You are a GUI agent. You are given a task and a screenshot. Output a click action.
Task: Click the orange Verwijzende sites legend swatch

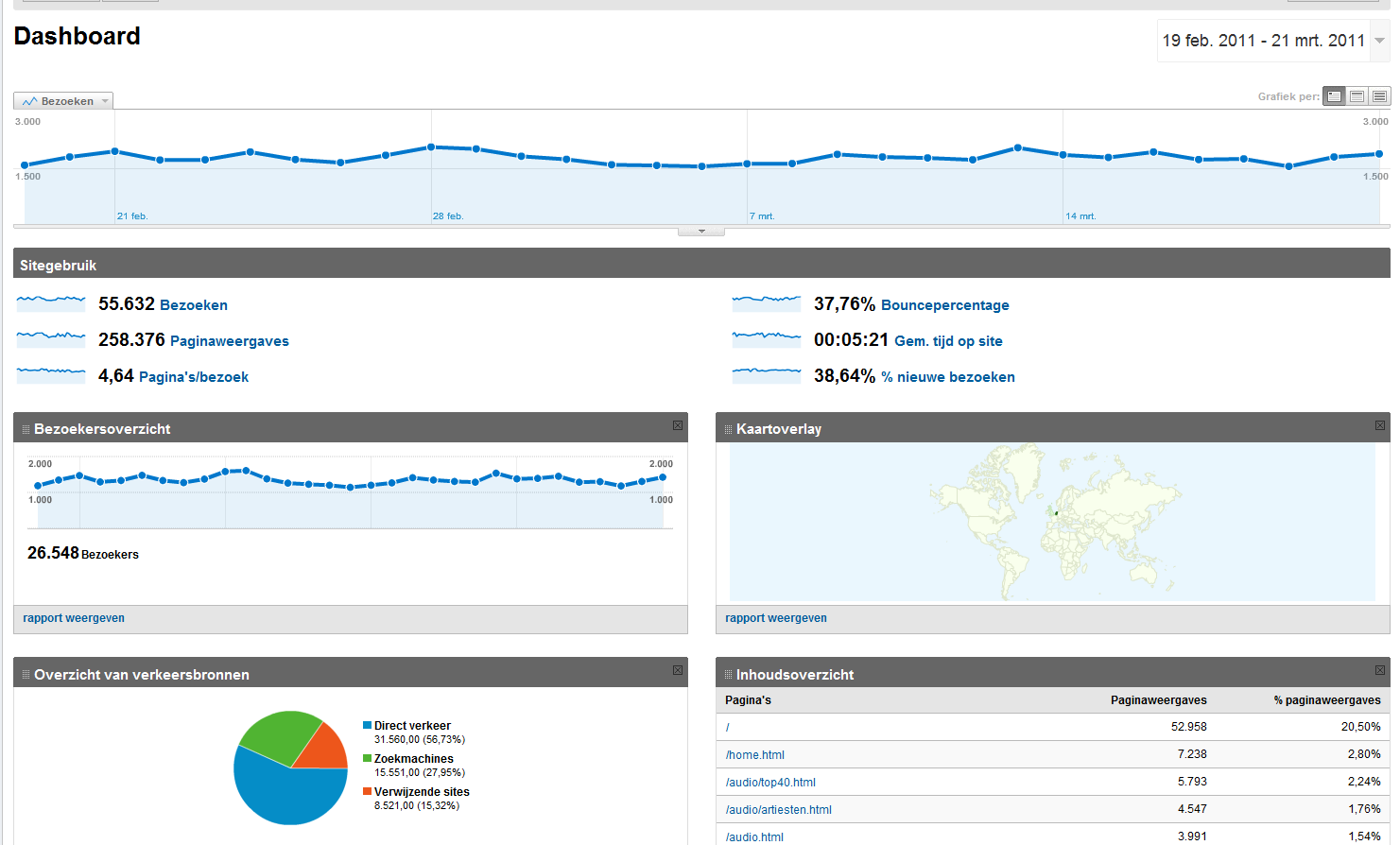[367, 792]
